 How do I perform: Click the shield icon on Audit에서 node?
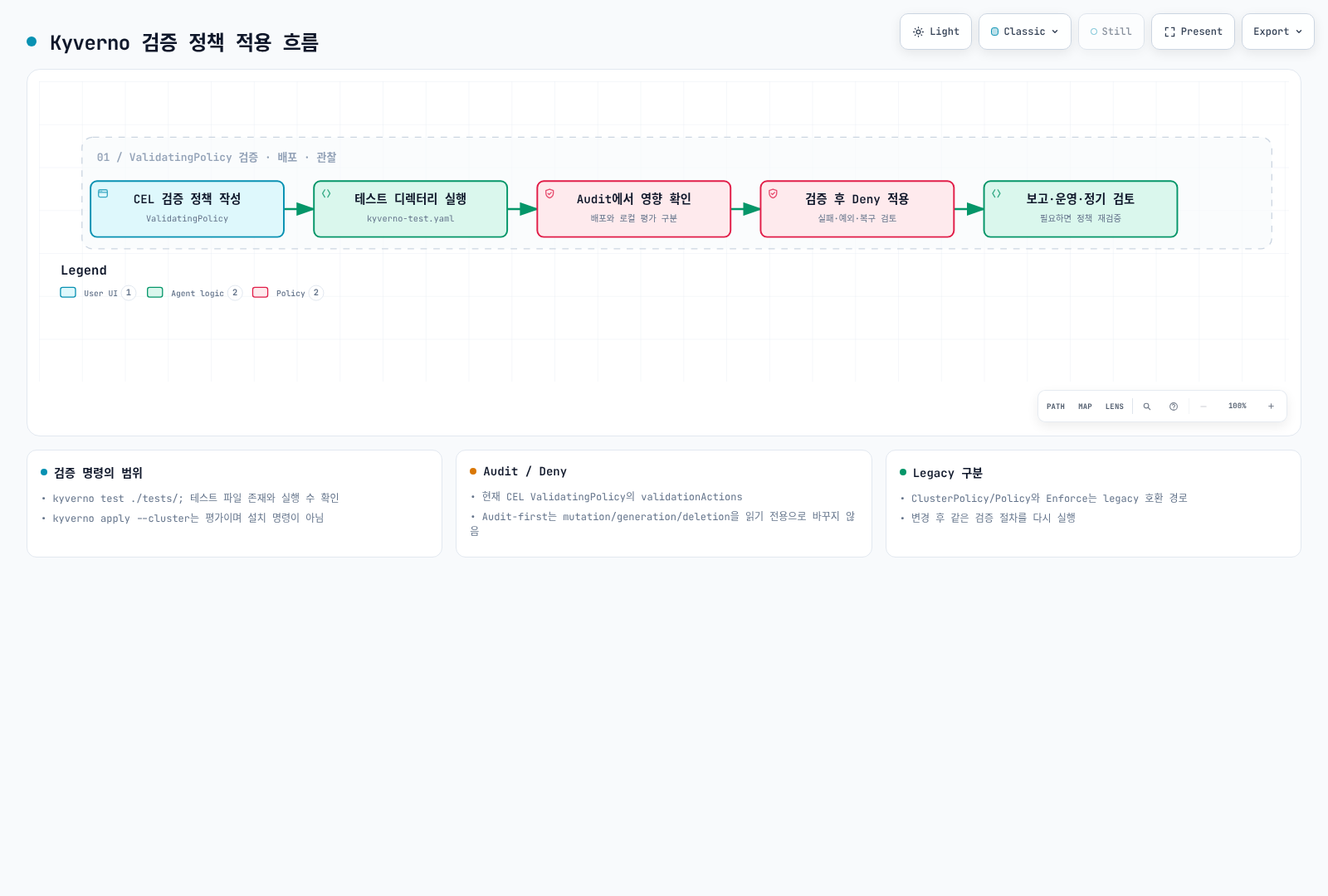tap(549, 193)
